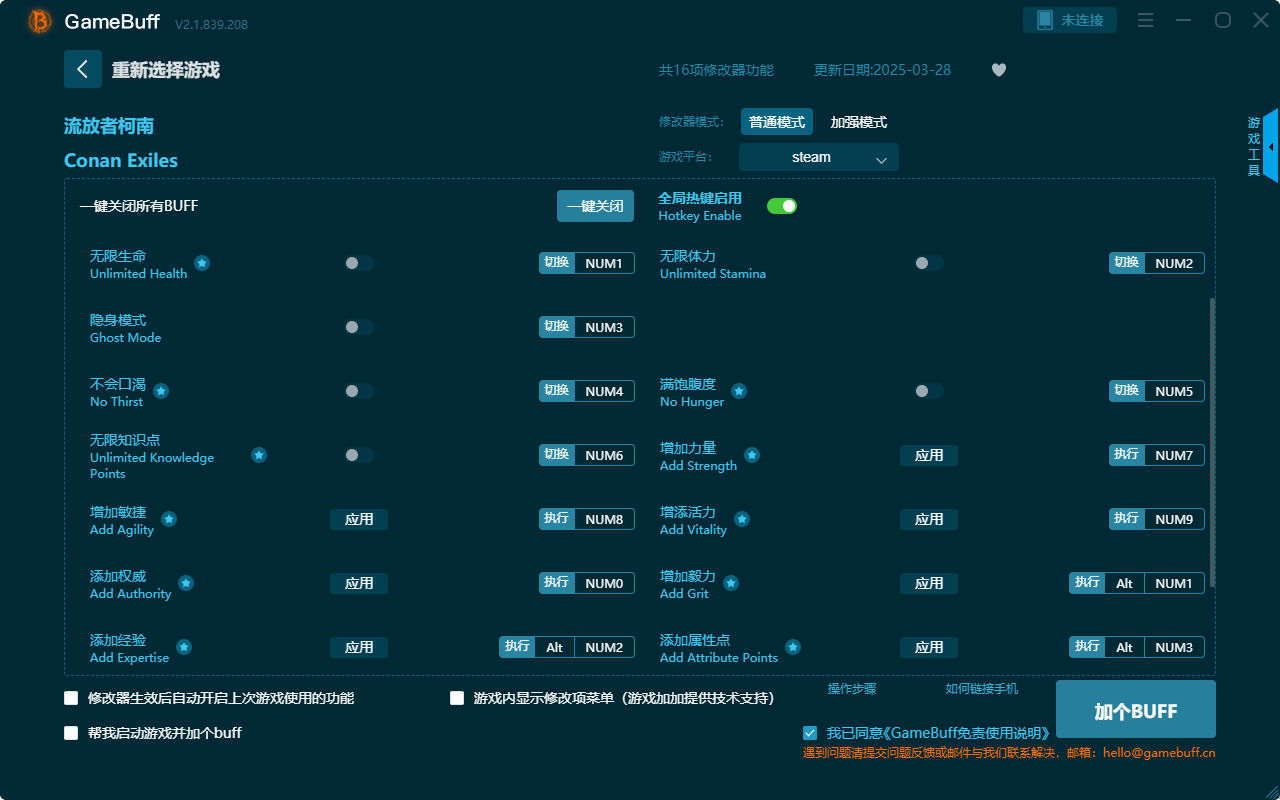Click the star beside Add Attribute Points
Screen dimensions: 1280x800
click(x=793, y=647)
